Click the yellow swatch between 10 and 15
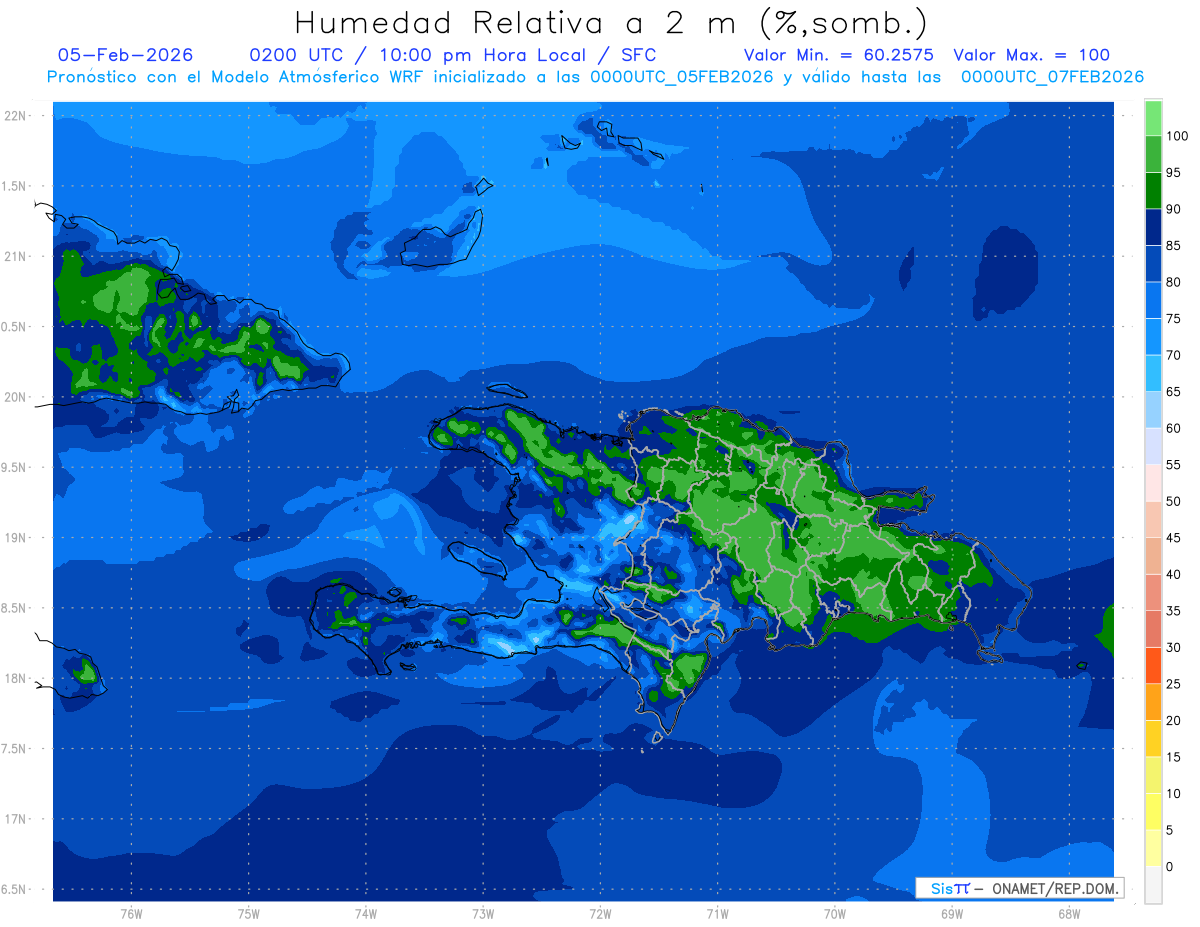 pyautogui.click(x=1153, y=775)
